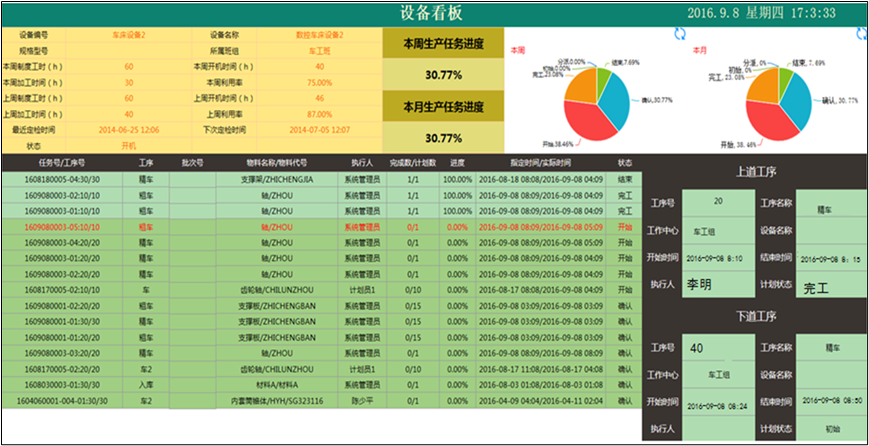Viewport: 869px width, 446px height.
Task: Click the 工序号 field showing 20
Action: [x=718, y=201]
